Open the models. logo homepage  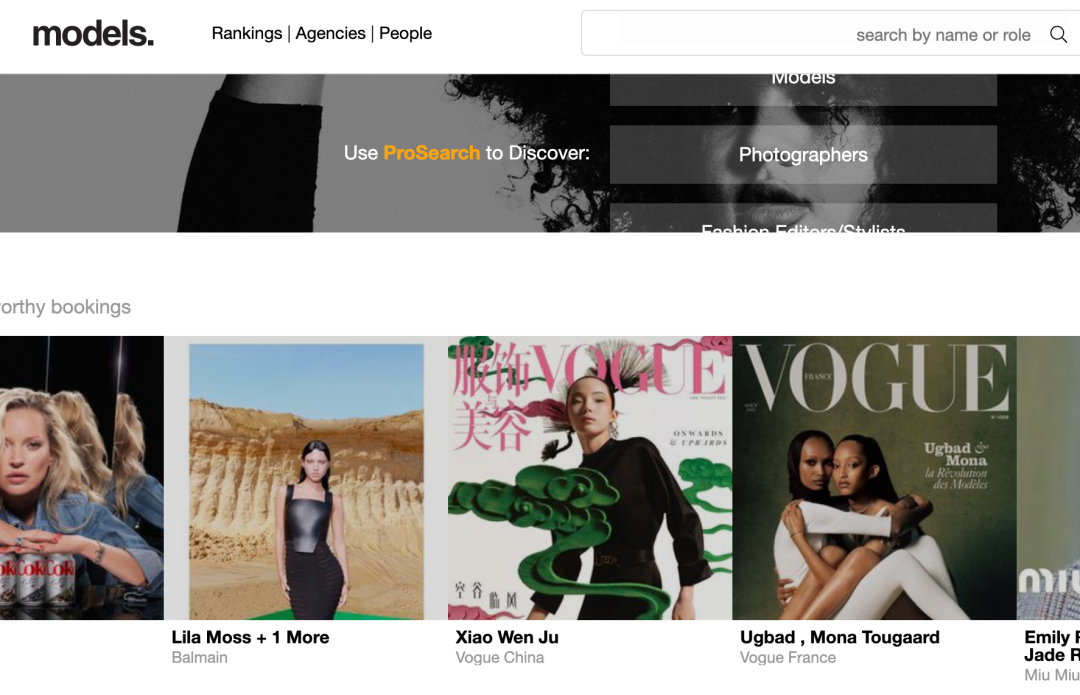point(93,33)
